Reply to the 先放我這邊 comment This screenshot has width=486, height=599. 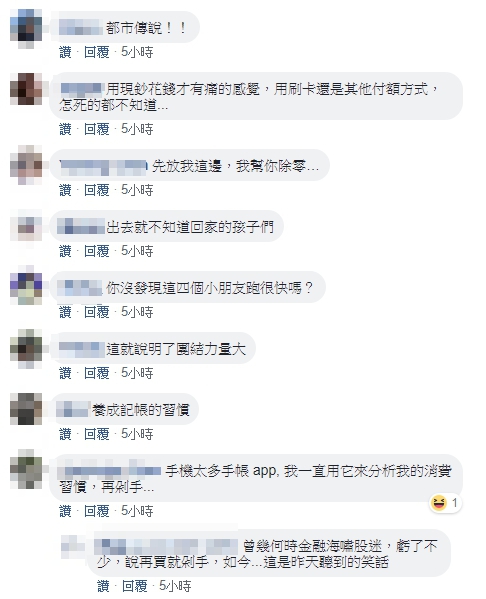pyautogui.click(x=97, y=190)
